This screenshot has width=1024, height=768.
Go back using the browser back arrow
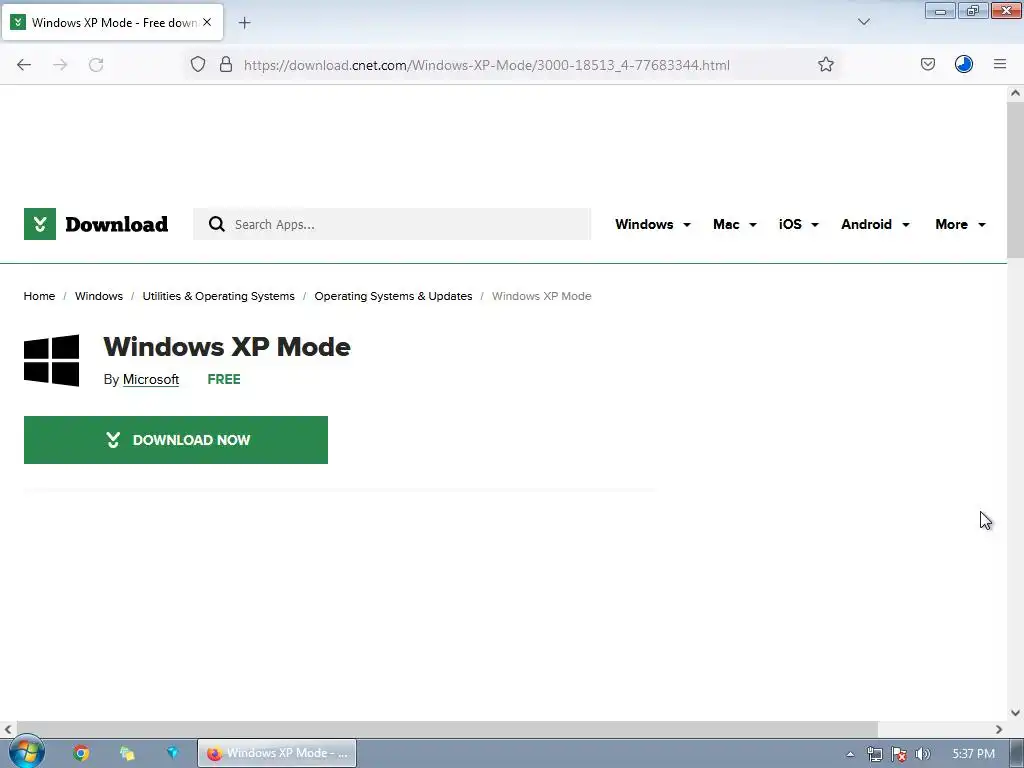pos(24,65)
